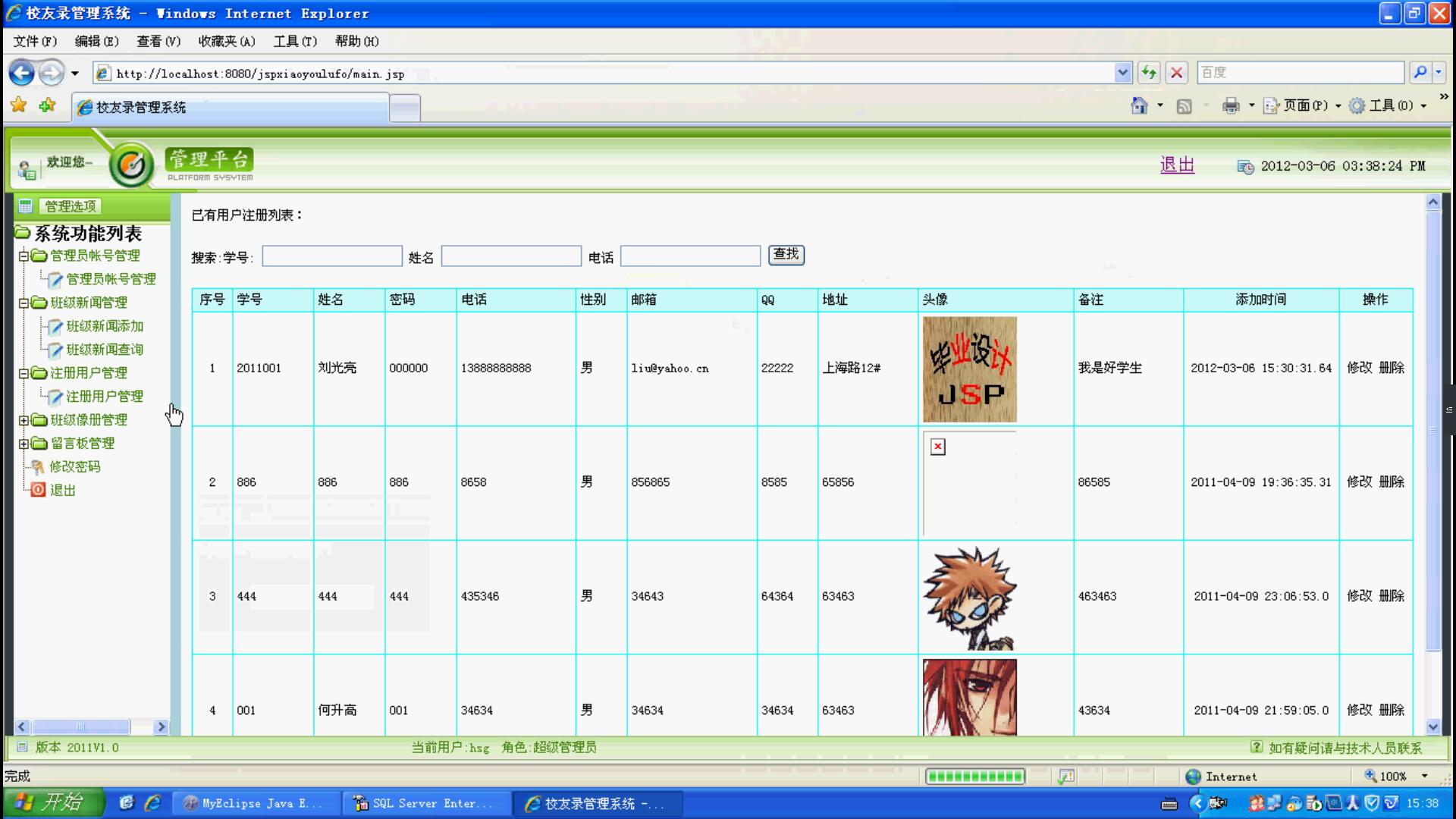Viewport: 1456px width, 819px height.
Task: Open the 工具(T) menu
Action: 295,41
